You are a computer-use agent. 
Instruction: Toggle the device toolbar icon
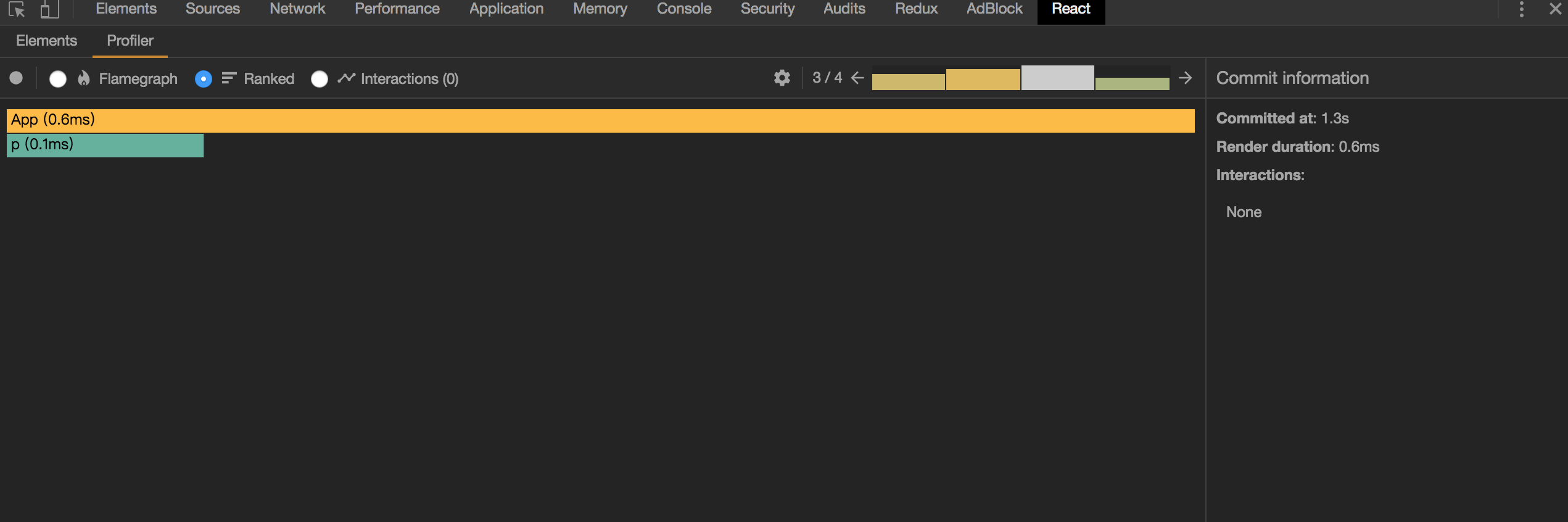coord(49,9)
